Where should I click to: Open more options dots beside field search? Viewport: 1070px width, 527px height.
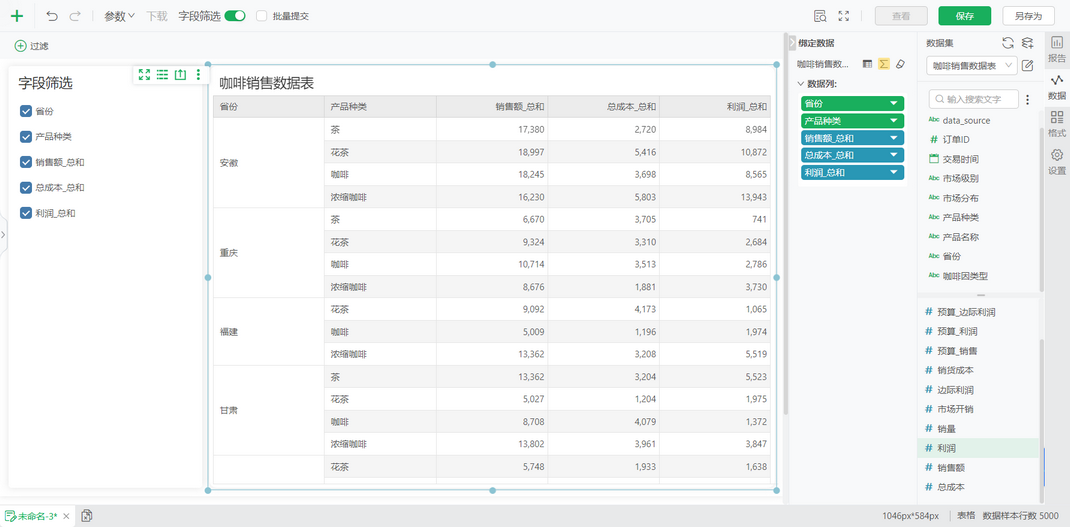[x=1028, y=100]
